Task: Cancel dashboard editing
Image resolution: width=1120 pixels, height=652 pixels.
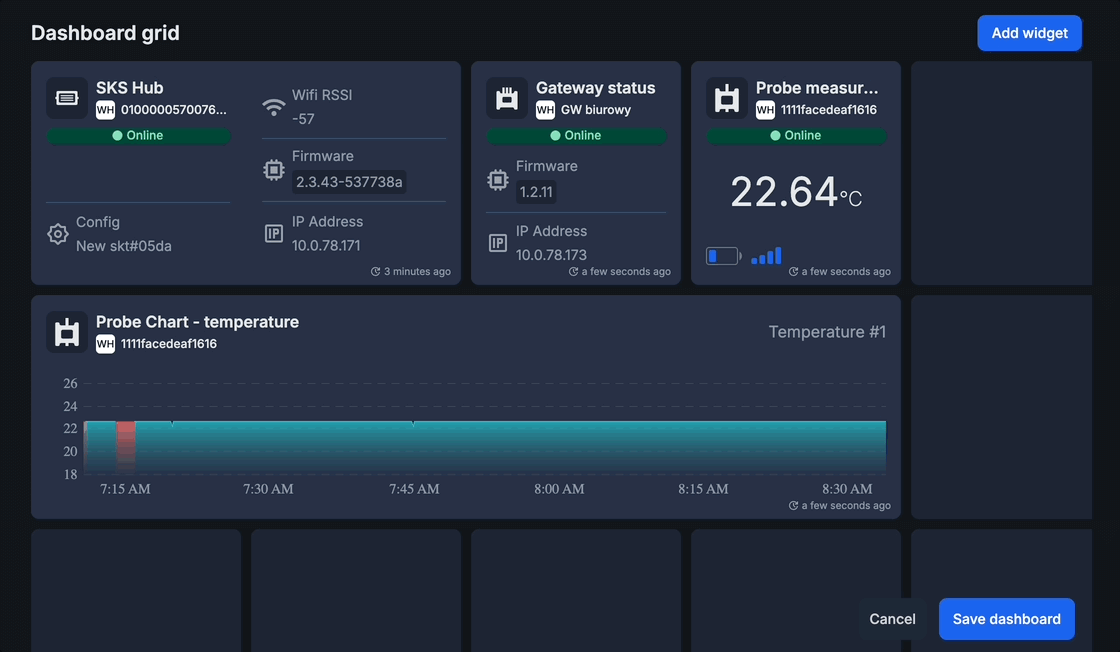Action: [x=892, y=619]
